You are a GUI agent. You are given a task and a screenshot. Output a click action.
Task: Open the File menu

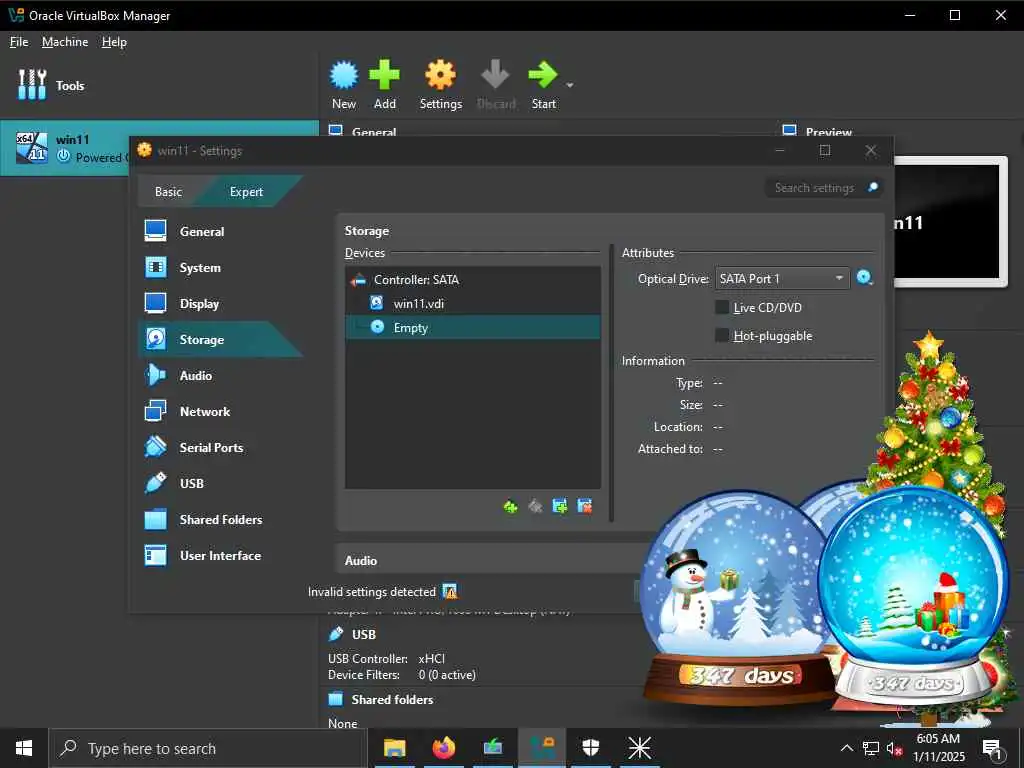click(x=19, y=42)
